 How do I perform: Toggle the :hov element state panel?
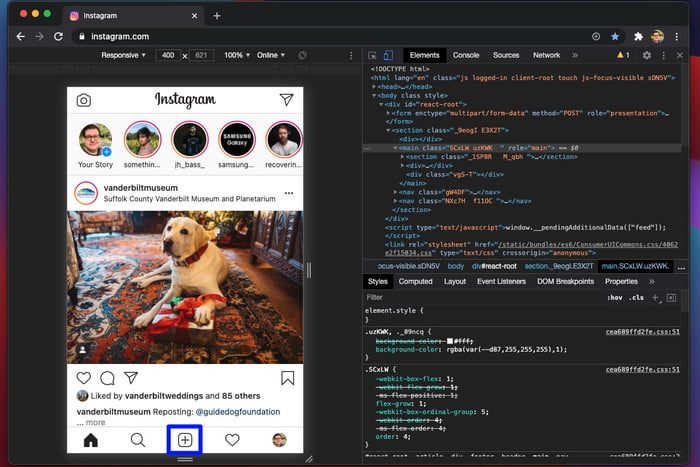615,298
